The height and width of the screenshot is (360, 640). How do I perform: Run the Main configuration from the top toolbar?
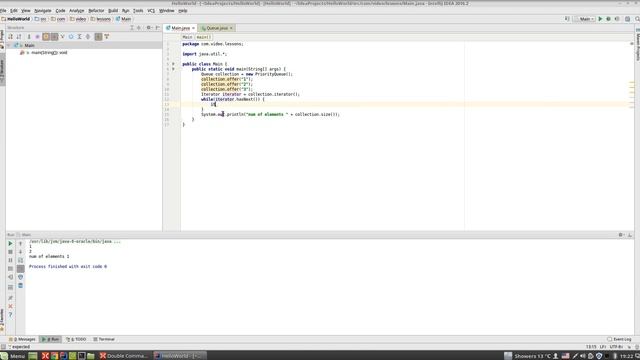click(600, 19)
